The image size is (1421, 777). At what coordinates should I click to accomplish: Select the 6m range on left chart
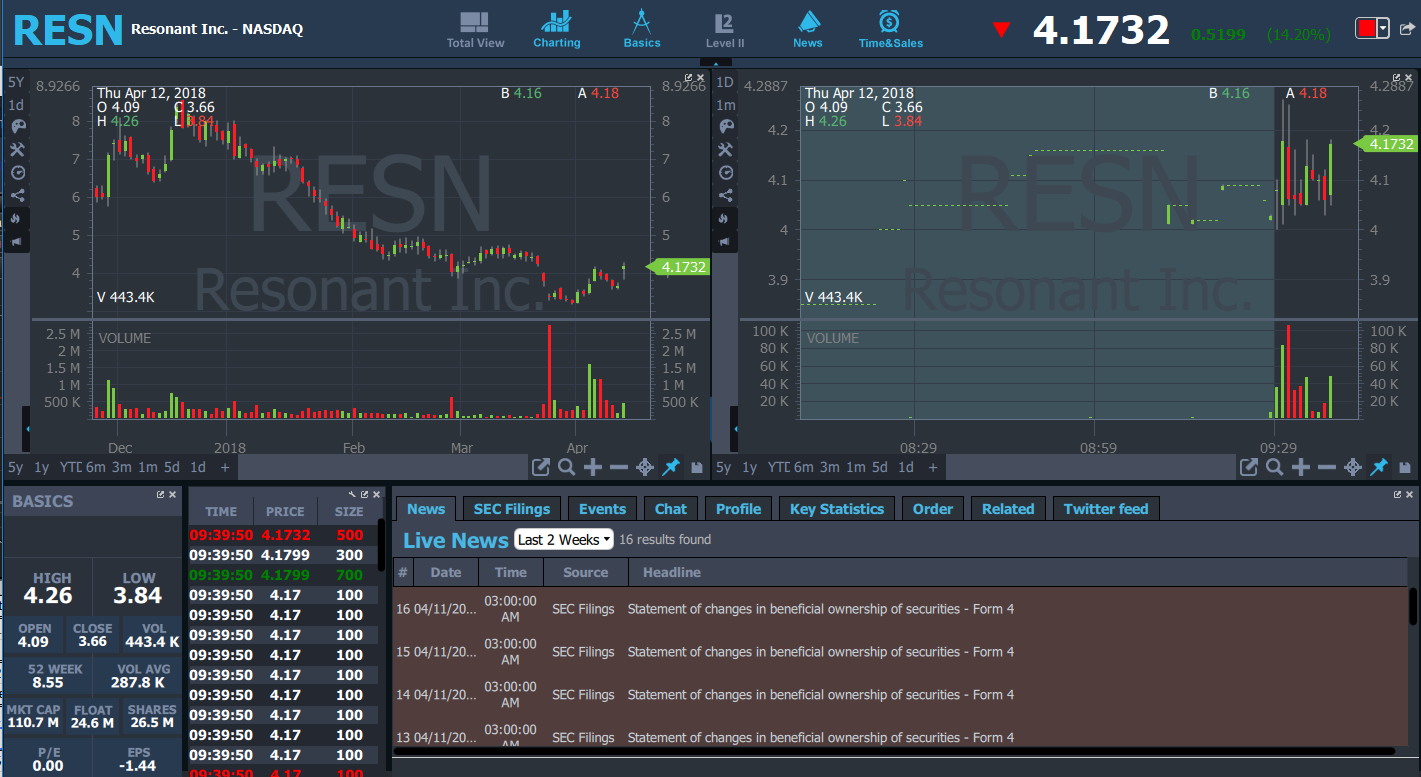[x=95, y=467]
